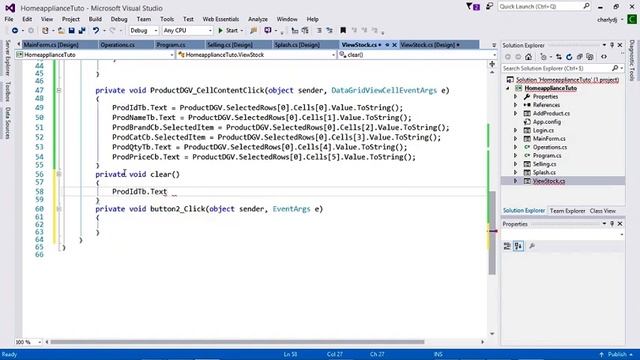Click the New Project toolbar icon
The height and width of the screenshot is (360, 640).
click(45, 31)
